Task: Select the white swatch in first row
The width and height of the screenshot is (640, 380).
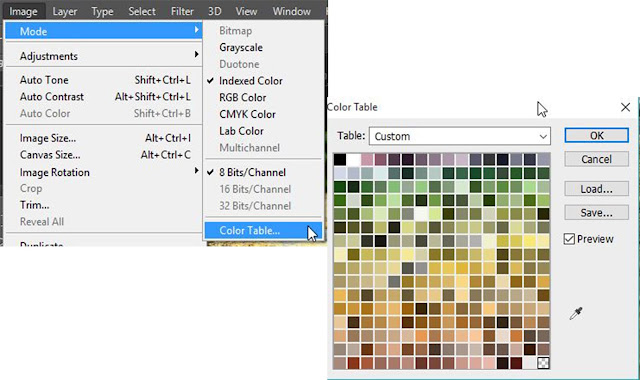Action: [x=353, y=160]
